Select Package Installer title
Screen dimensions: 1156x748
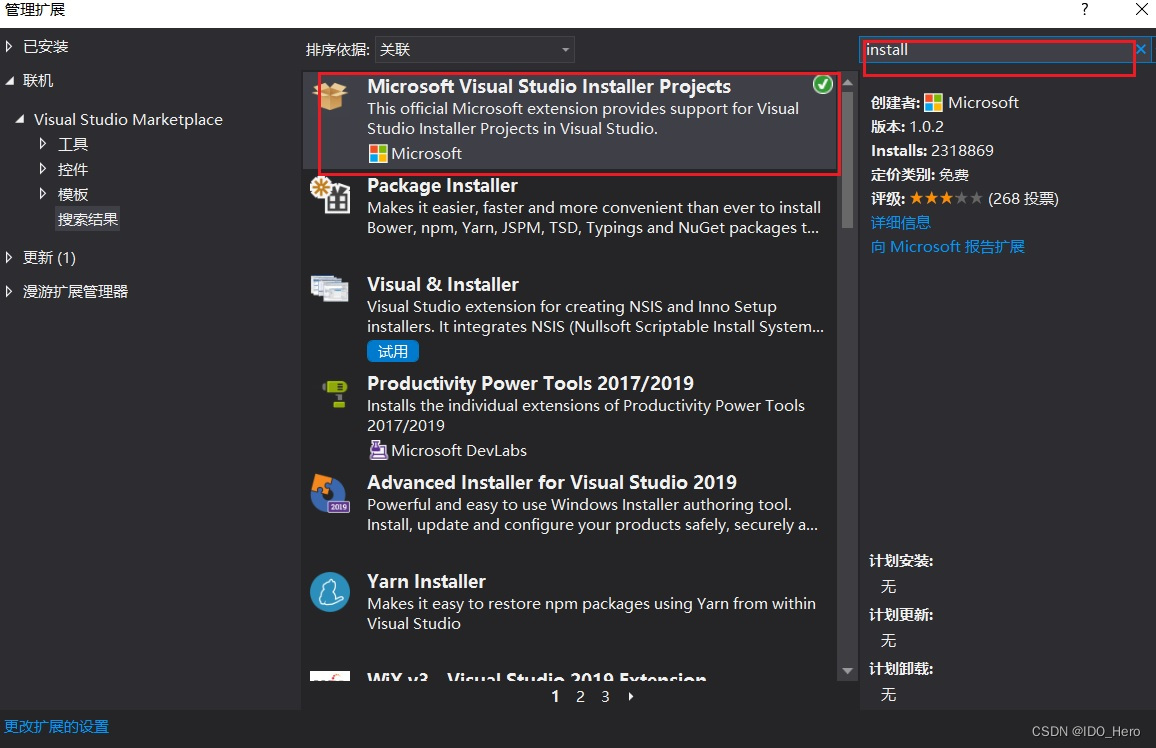coord(442,186)
